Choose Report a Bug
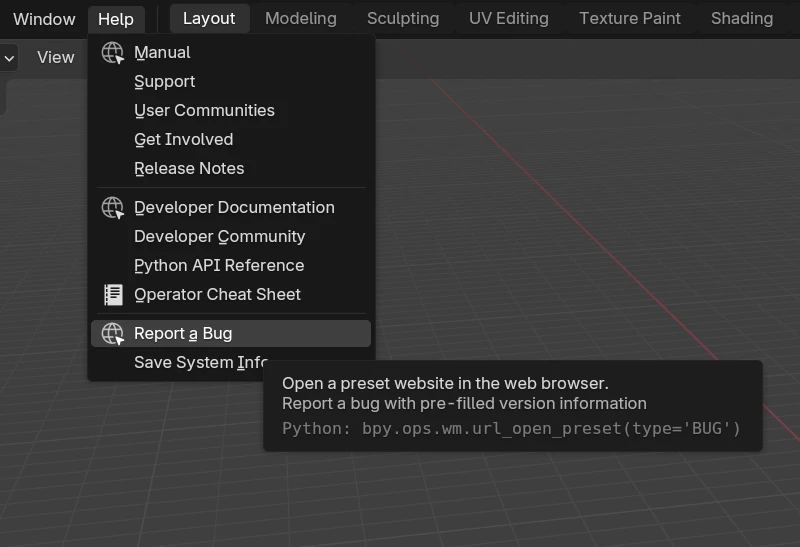Screen dimensions: 800x547 pos(231,334)
